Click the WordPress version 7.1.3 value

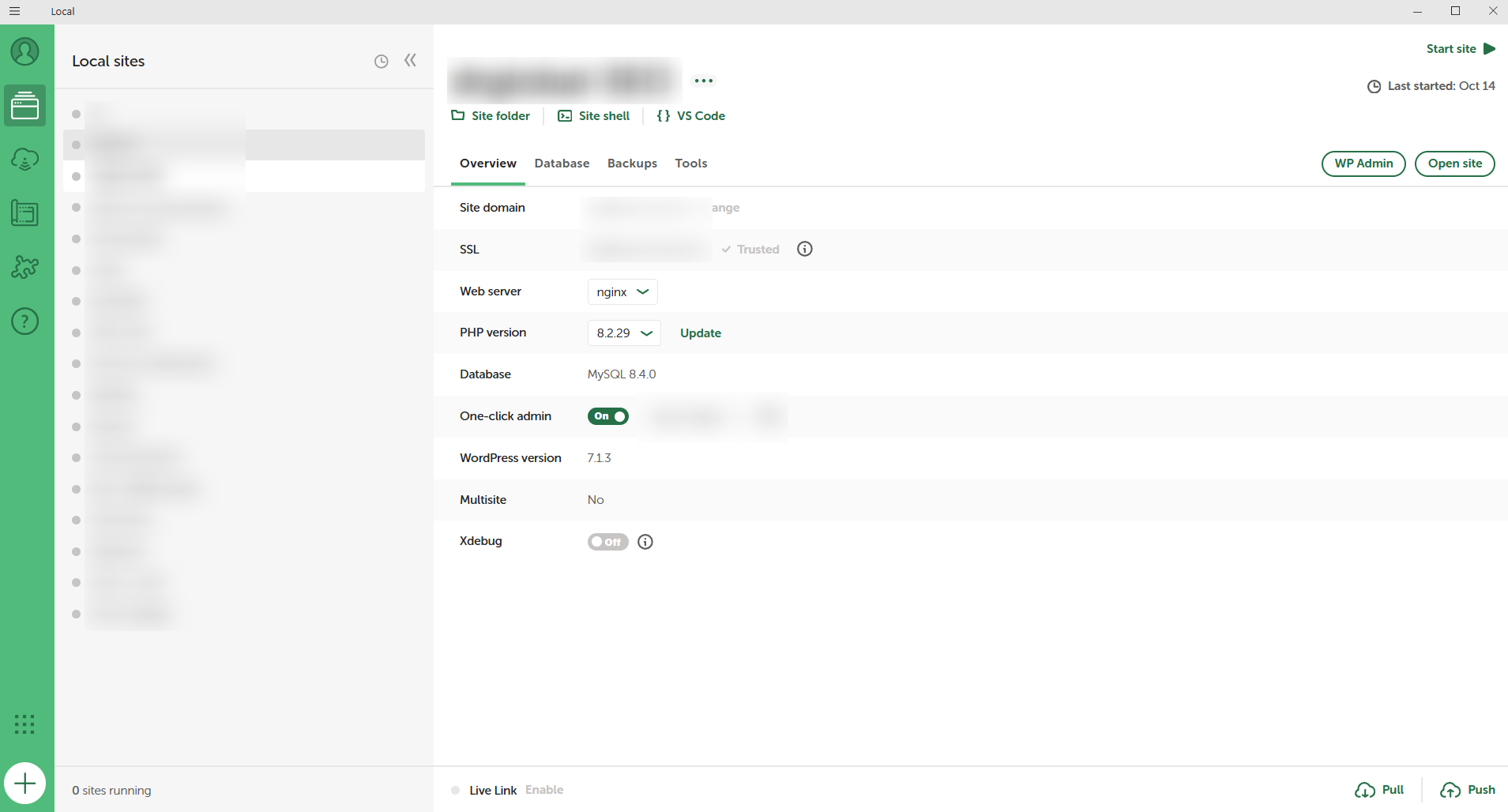point(600,458)
